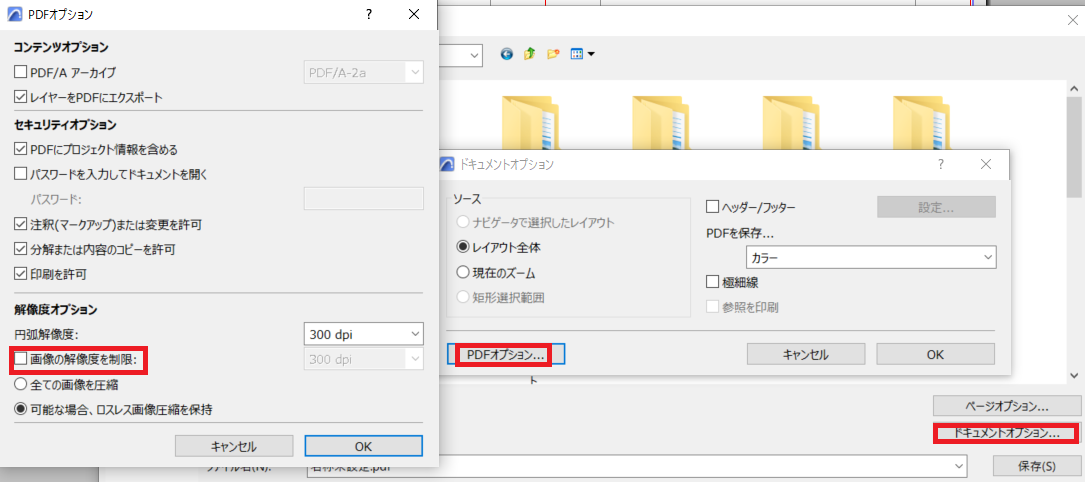Screen dimensions: 1085x482
Task: Close the PDFオプション dialog
Action: [414, 15]
